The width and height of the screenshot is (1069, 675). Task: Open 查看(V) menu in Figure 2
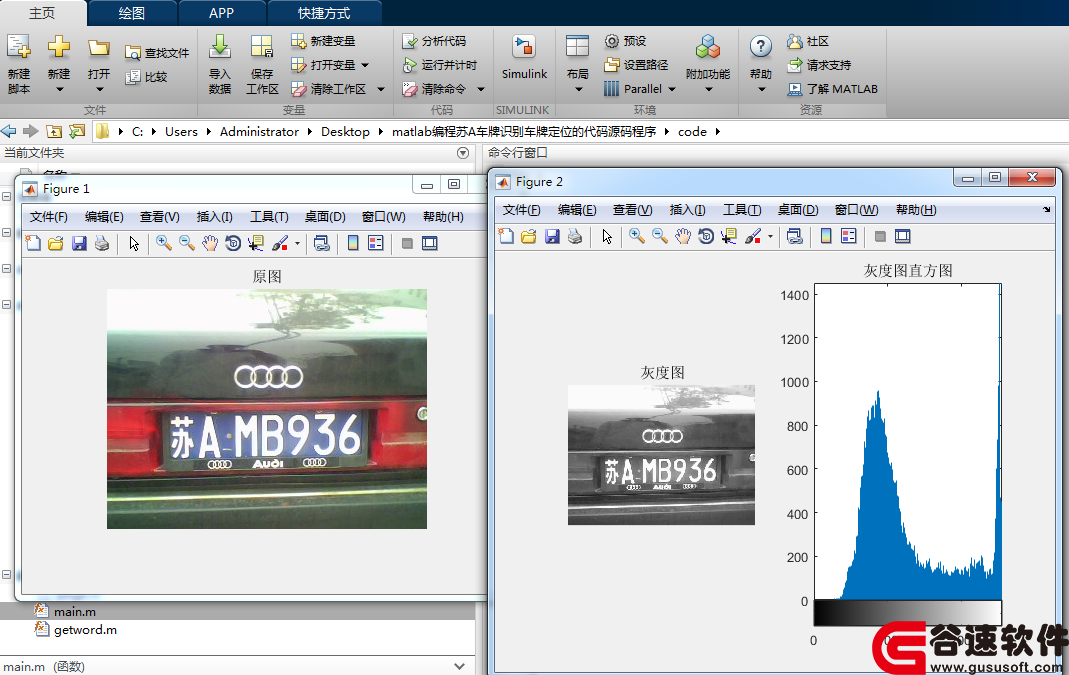[x=633, y=210]
